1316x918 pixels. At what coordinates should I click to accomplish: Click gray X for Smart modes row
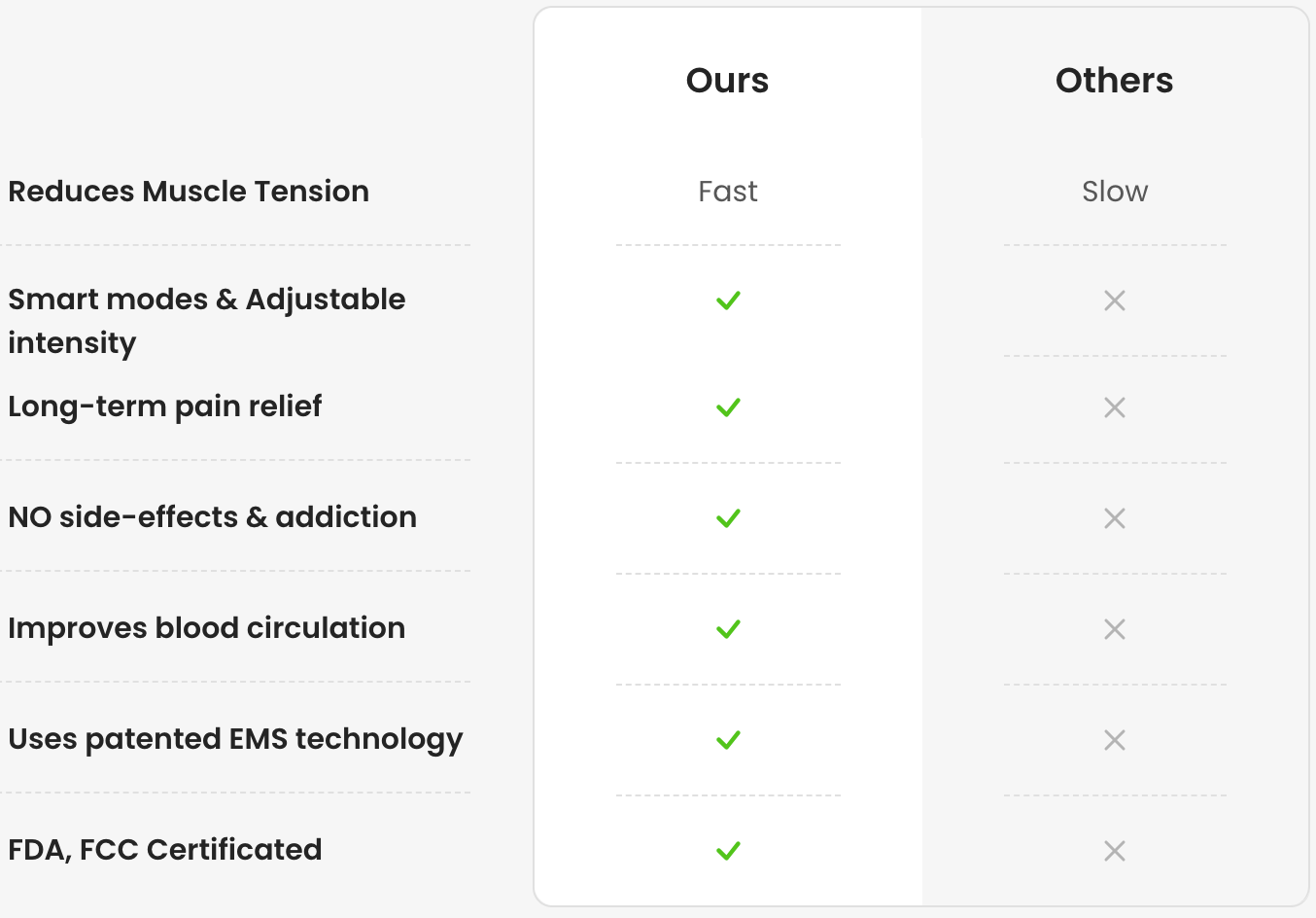[x=1115, y=300]
